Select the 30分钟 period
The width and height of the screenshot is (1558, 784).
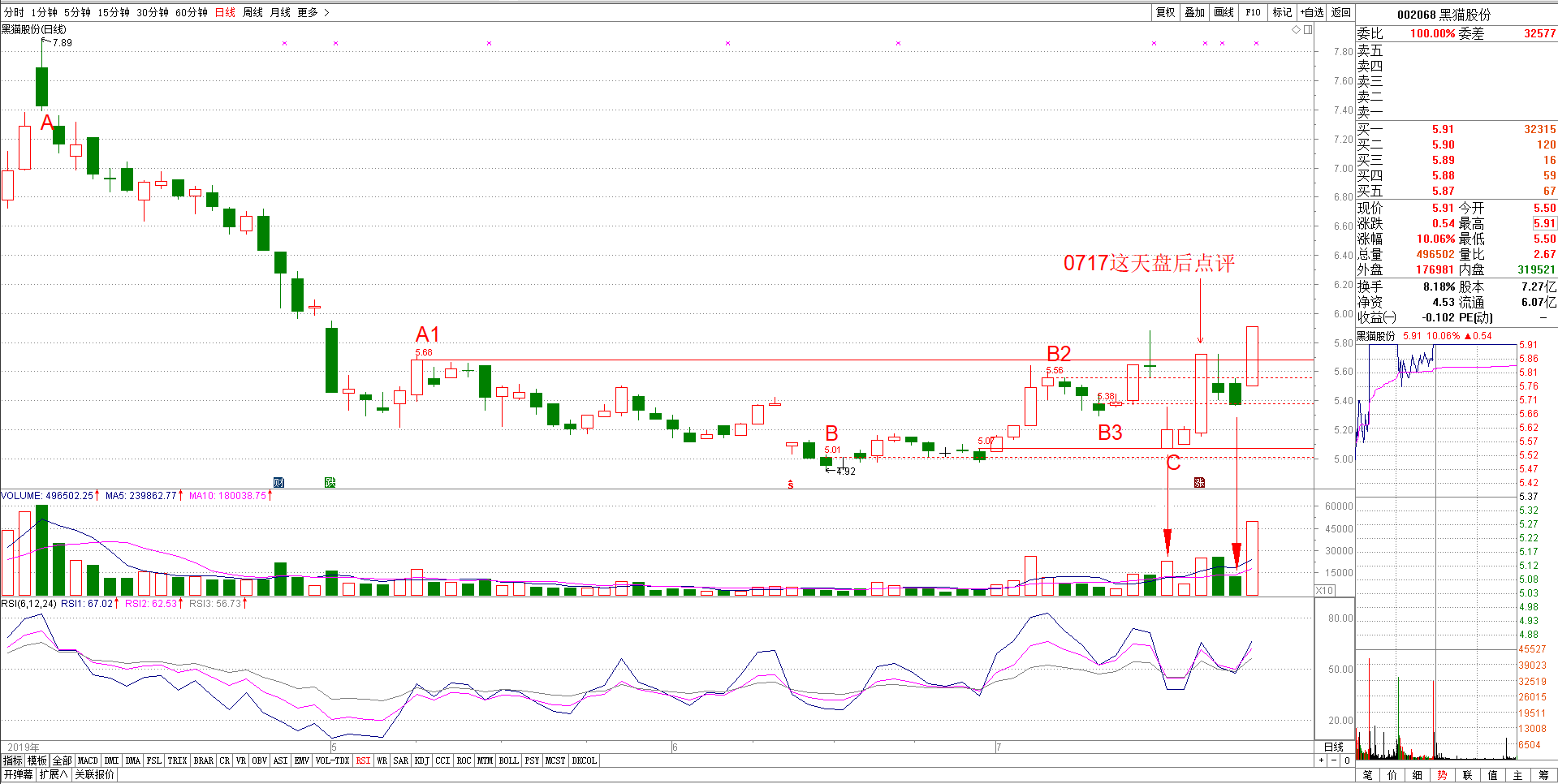click(x=153, y=12)
